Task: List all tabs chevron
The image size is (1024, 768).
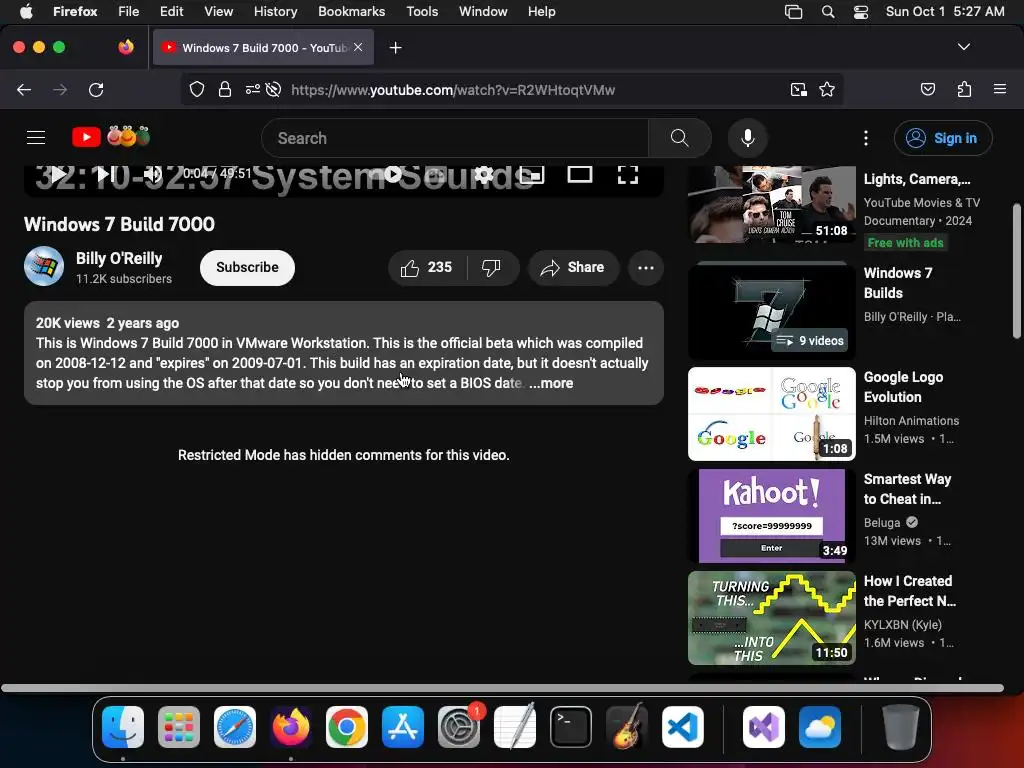Action: tap(964, 47)
